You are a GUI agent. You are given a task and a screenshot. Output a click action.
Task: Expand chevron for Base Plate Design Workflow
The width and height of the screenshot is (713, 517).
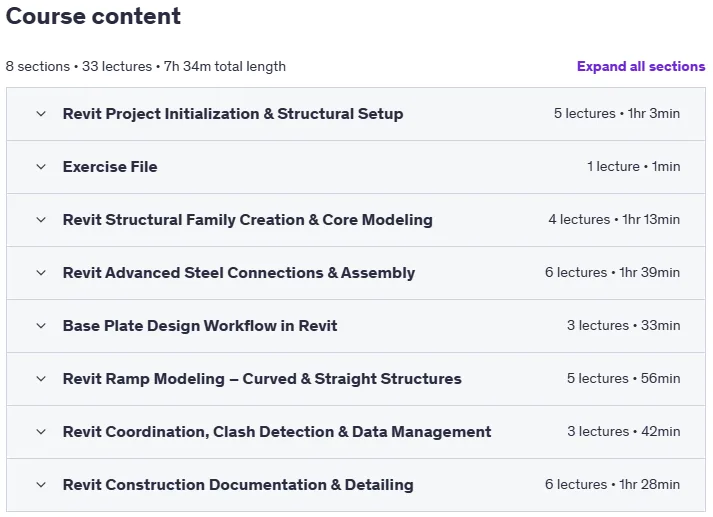41,326
